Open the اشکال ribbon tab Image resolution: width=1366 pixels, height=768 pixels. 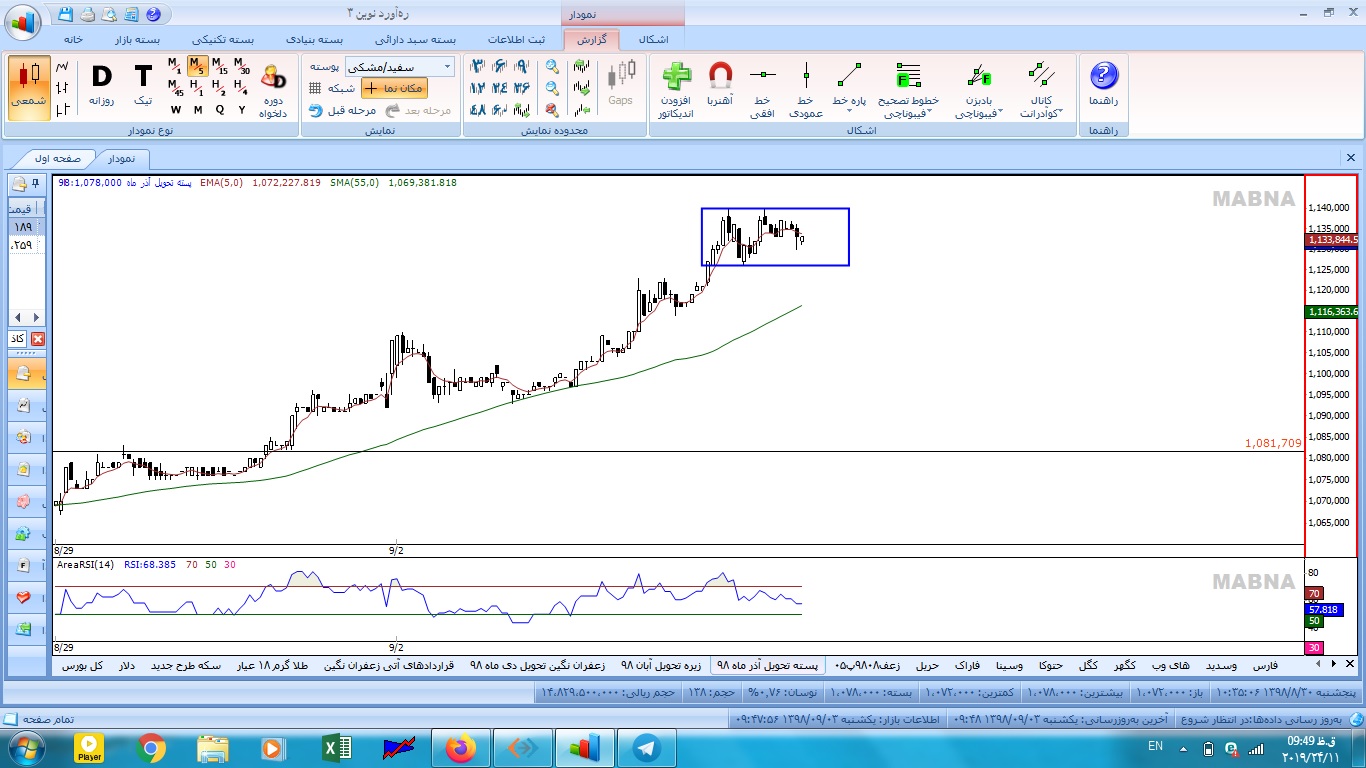pyautogui.click(x=653, y=40)
